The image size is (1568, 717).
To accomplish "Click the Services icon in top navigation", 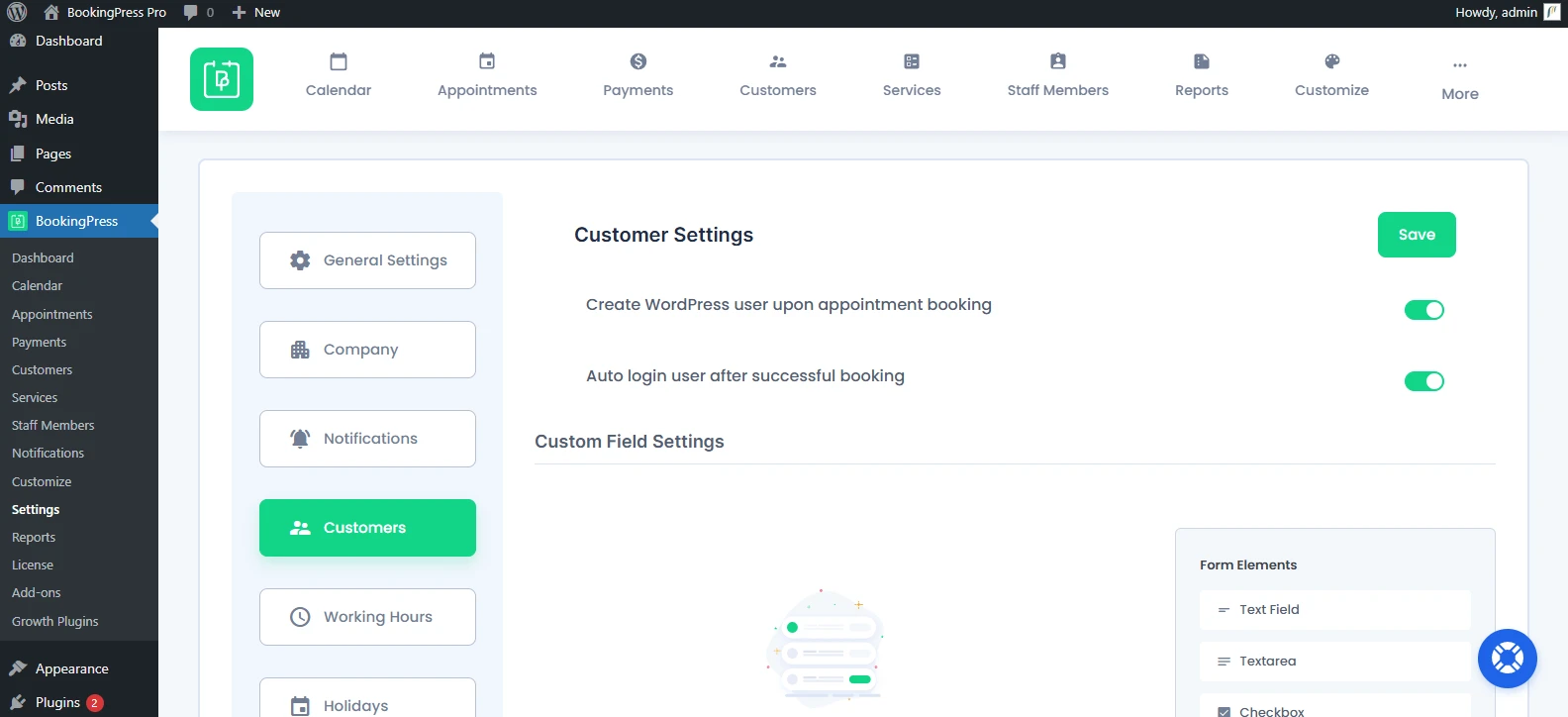I will click(x=912, y=61).
